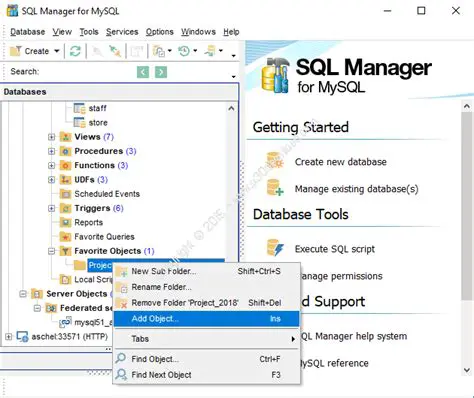Click the history clock toolbar icon
This screenshot has width=474, height=398.
point(184,51)
